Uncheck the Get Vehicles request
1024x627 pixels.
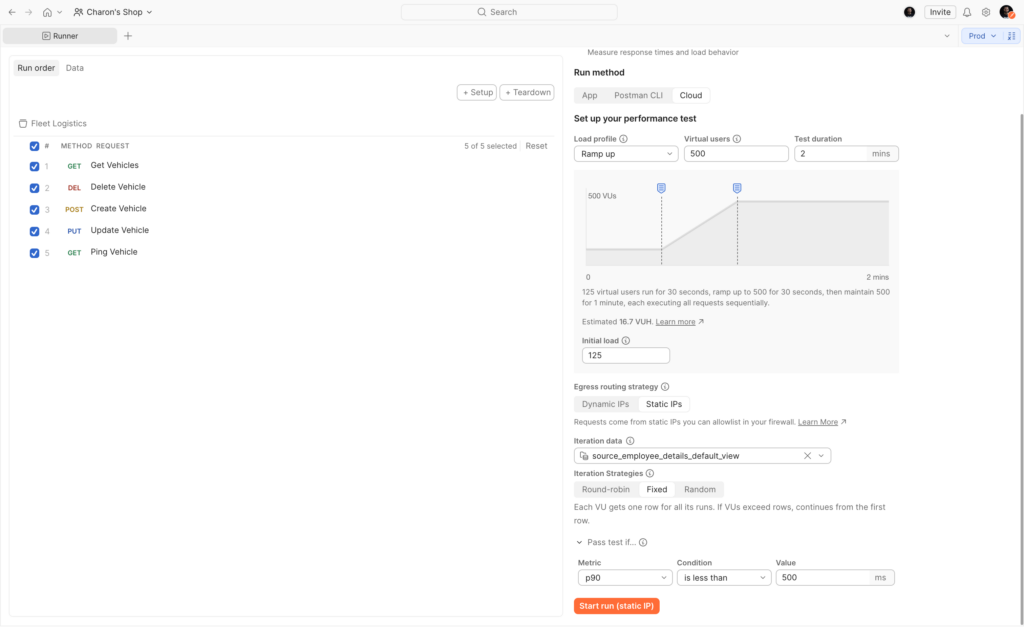[35, 167]
